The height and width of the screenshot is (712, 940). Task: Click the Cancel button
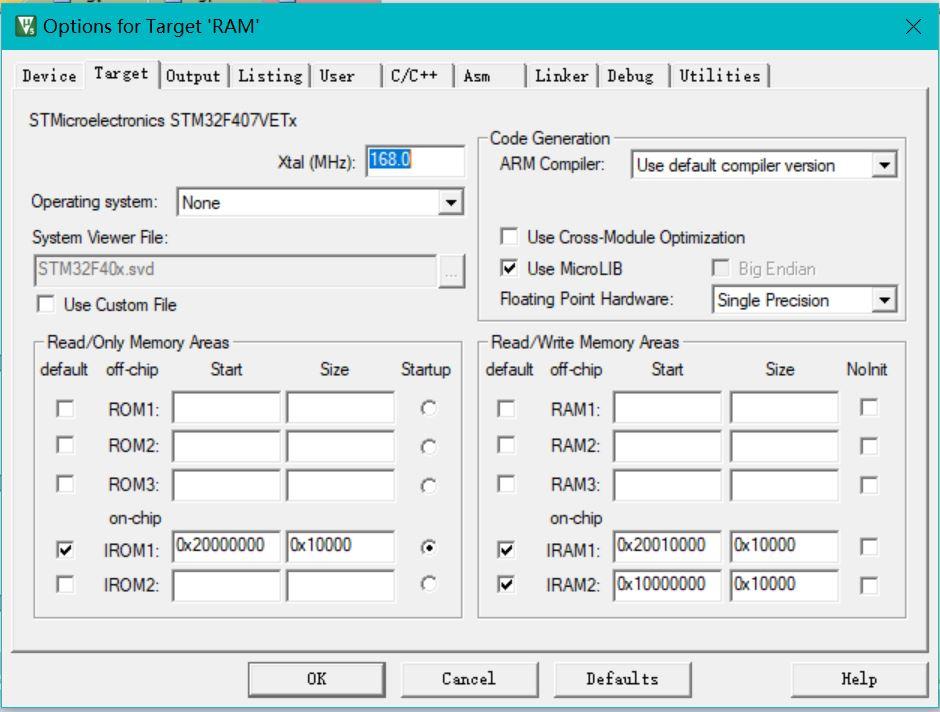click(x=469, y=679)
